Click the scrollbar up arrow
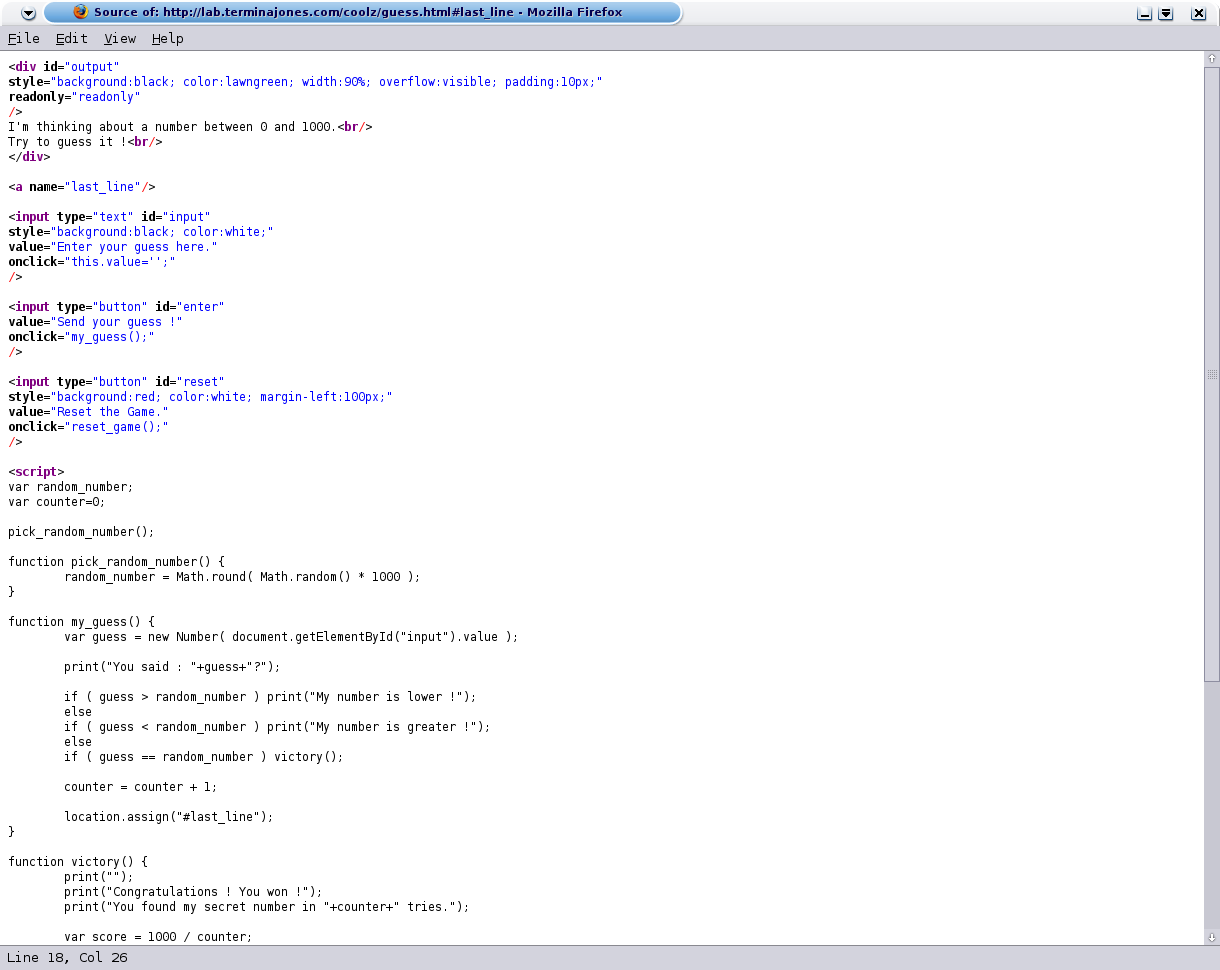 coord(1210,58)
